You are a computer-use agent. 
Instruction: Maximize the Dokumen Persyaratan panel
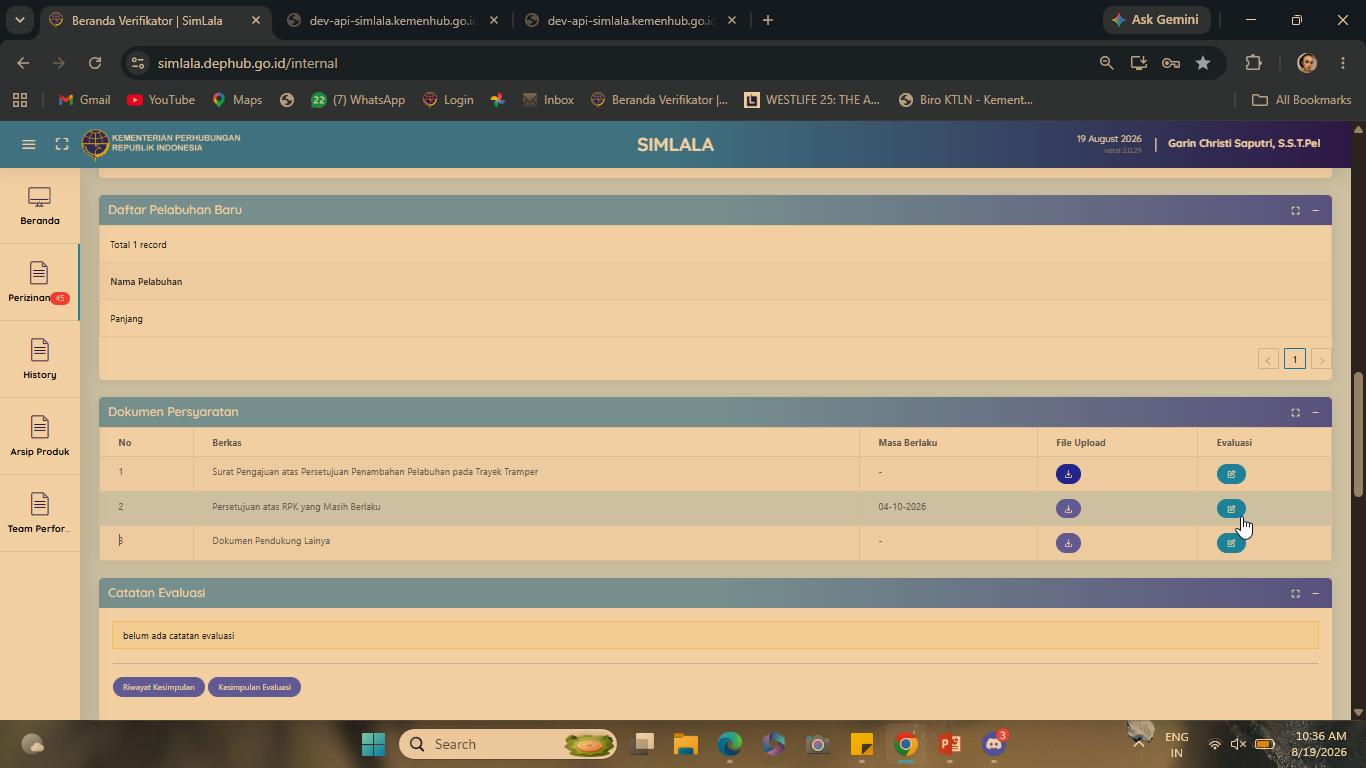[x=1295, y=412]
